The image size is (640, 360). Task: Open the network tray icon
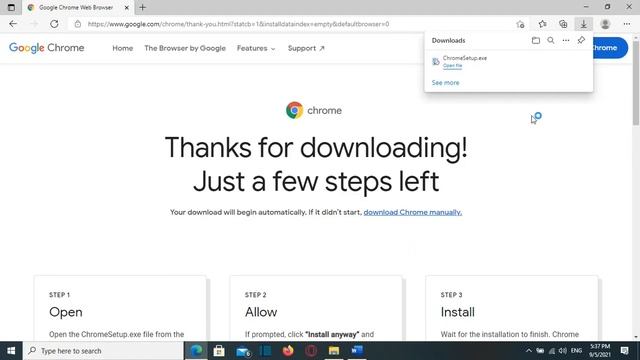click(x=551, y=351)
